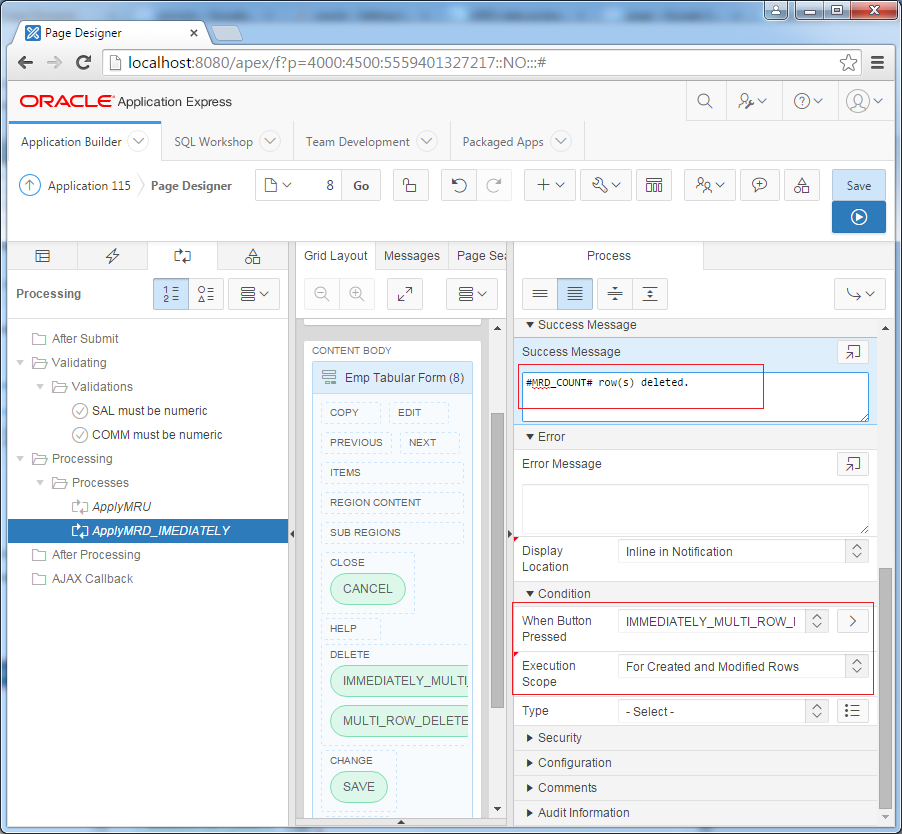This screenshot has height=834, width=902.
Task: Run the page with play button
Action: pyautogui.click(x=859, y=217)
